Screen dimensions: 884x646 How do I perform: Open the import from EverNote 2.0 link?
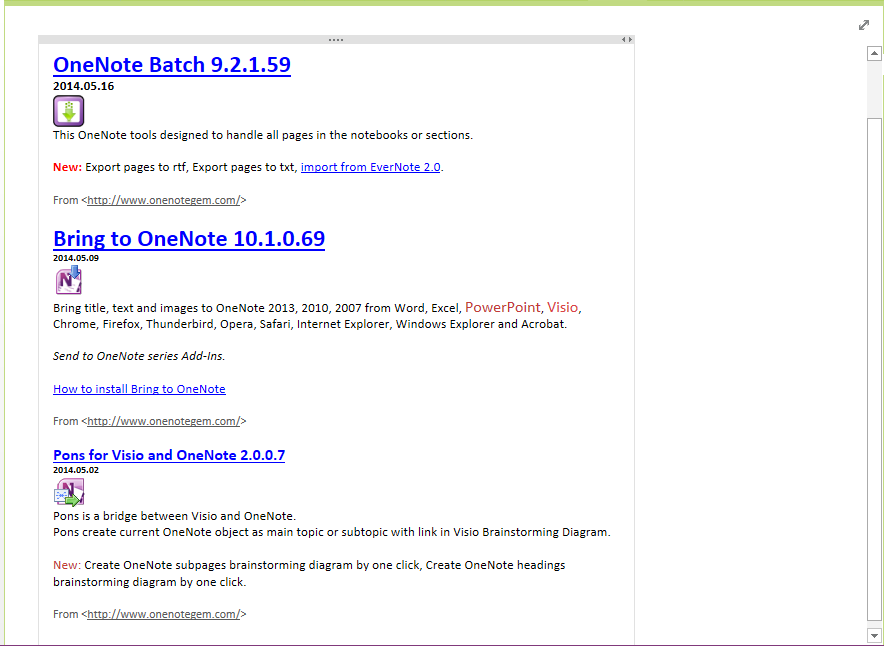pos(370,167)
